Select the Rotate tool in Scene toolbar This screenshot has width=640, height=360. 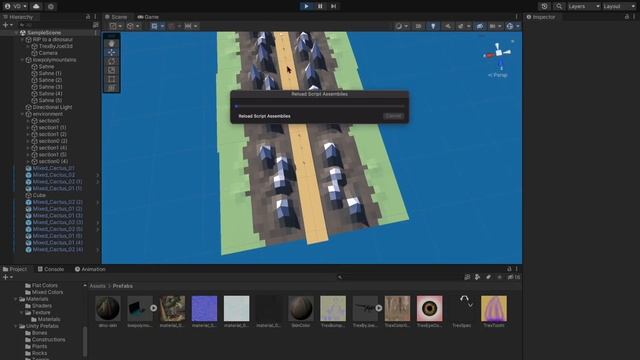[111, 61]
